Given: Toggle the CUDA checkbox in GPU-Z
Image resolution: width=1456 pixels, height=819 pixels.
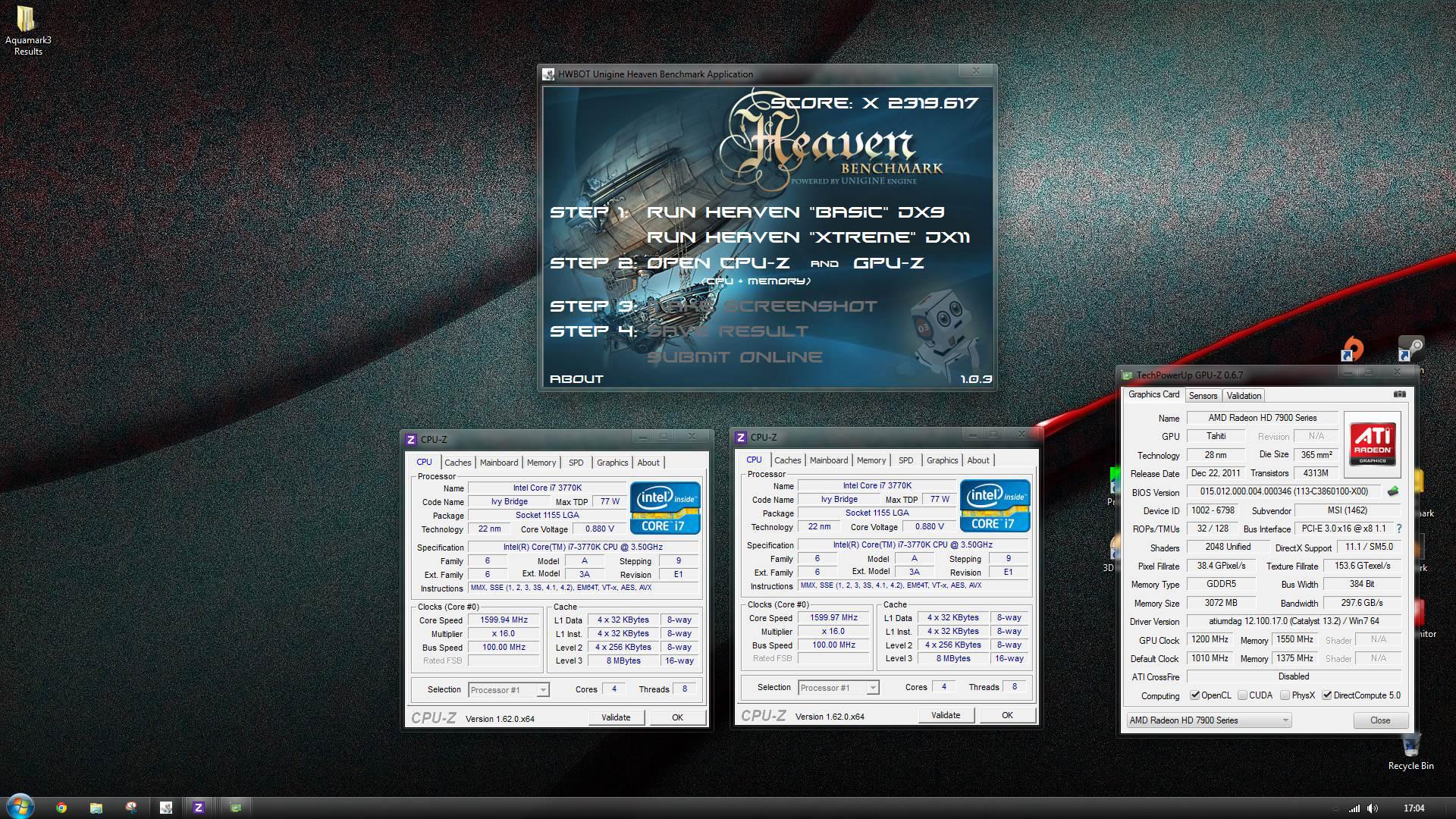Looking at the screenshot, I should click(x=1242, y=695).
